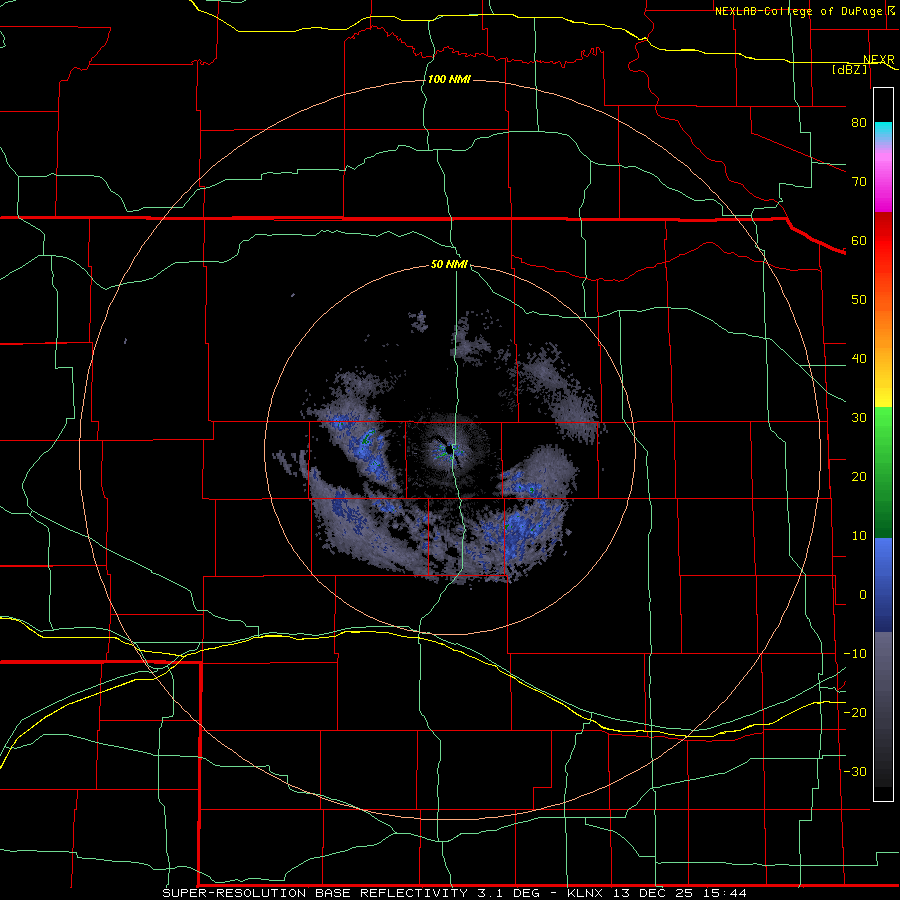Click the 80 dBZ scale value
Screen dimensions: 900x900
pos(859,122)
